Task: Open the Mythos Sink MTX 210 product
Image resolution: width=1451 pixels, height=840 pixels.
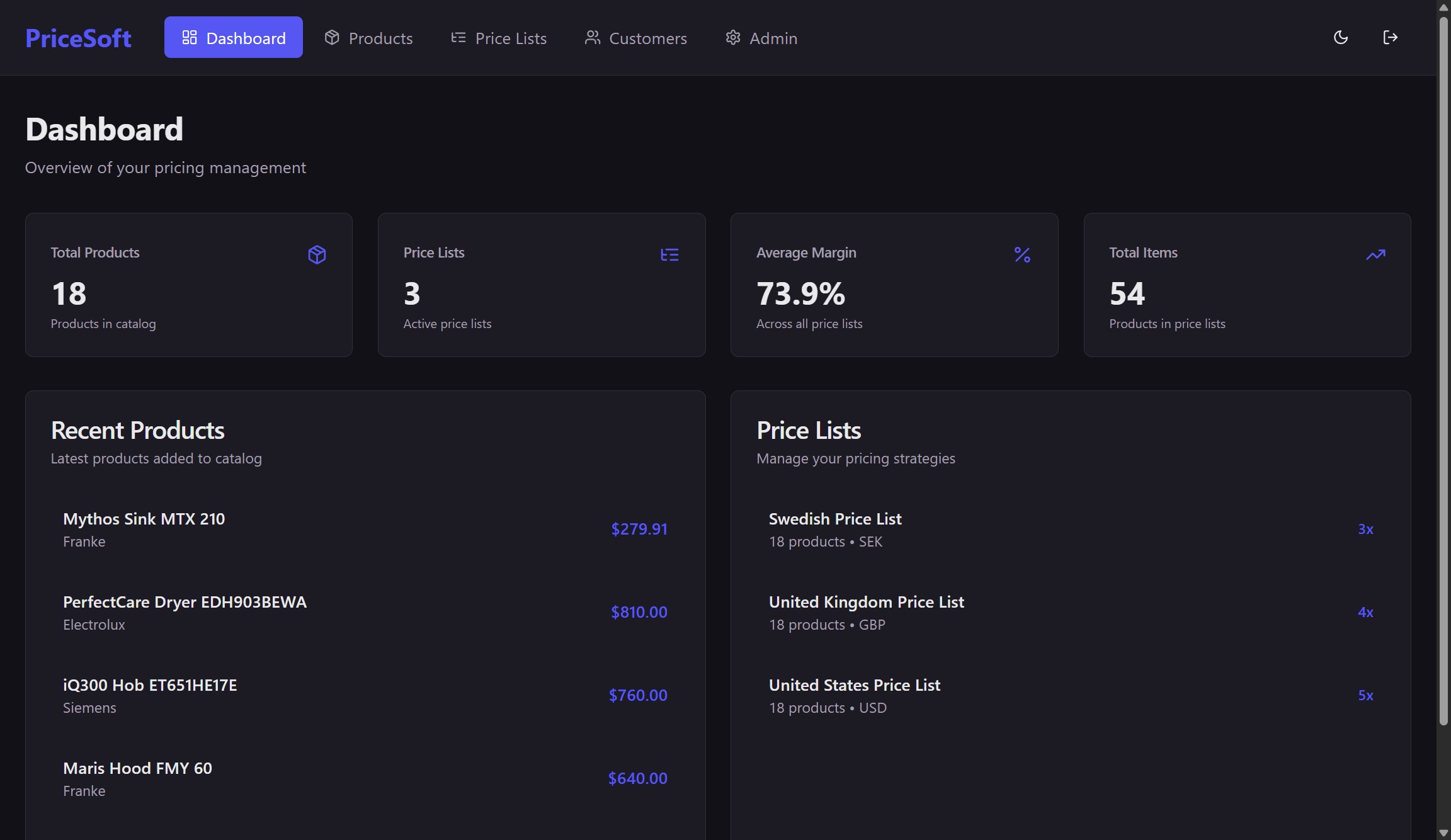Action: click(144, 519)
